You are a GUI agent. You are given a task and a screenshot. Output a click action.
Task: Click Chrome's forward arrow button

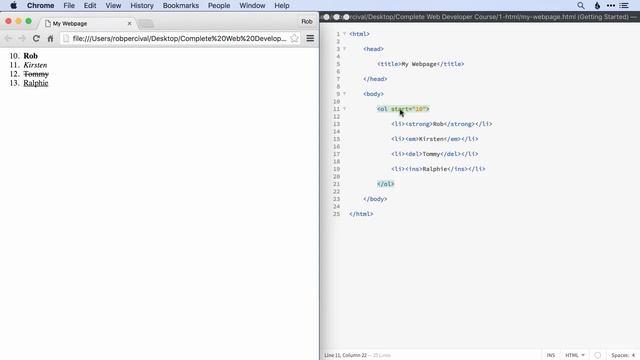[22, 38]
